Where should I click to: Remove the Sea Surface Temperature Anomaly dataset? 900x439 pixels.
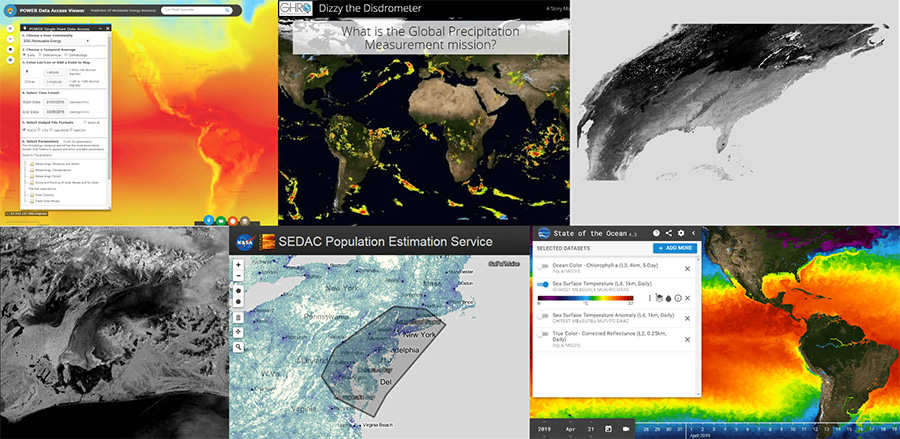pos(687,318)
